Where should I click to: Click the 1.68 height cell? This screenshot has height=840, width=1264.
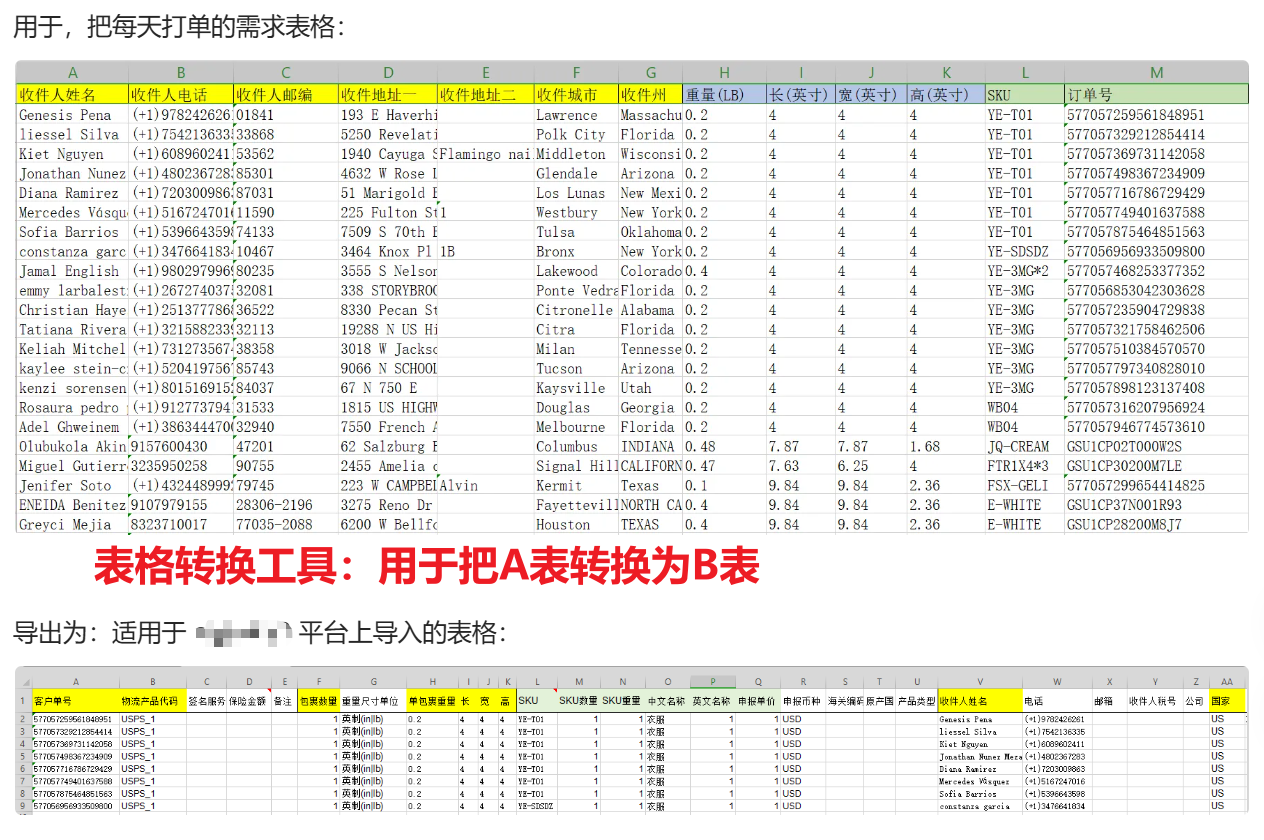point(946,446)
